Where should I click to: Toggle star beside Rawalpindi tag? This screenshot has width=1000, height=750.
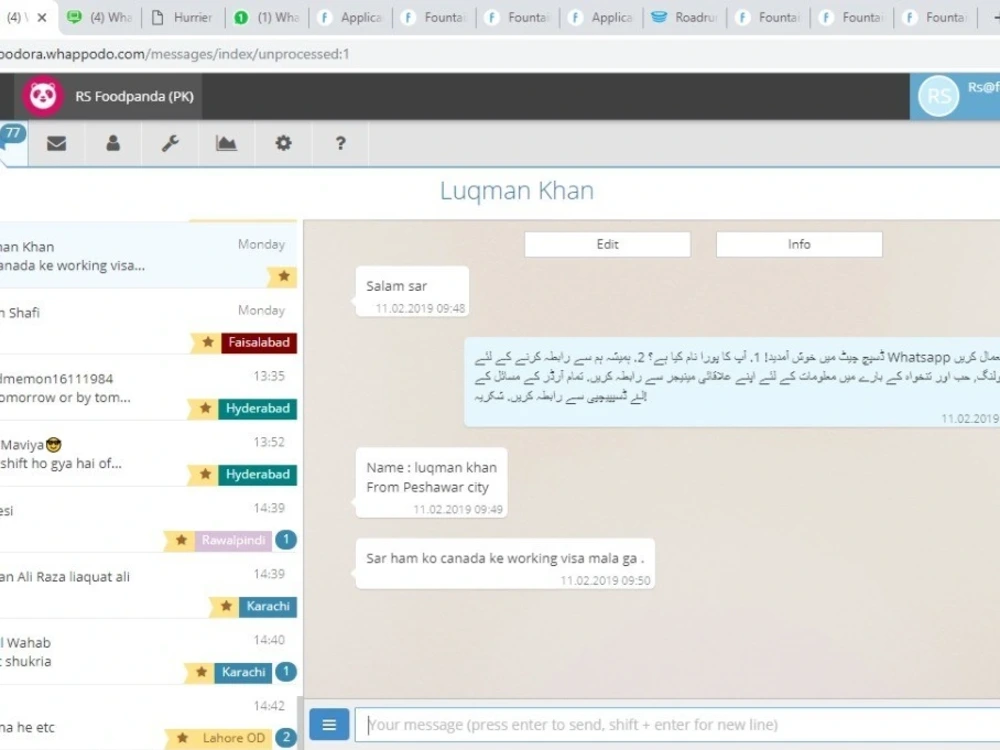pyautogui.click(x=181, y=540)
